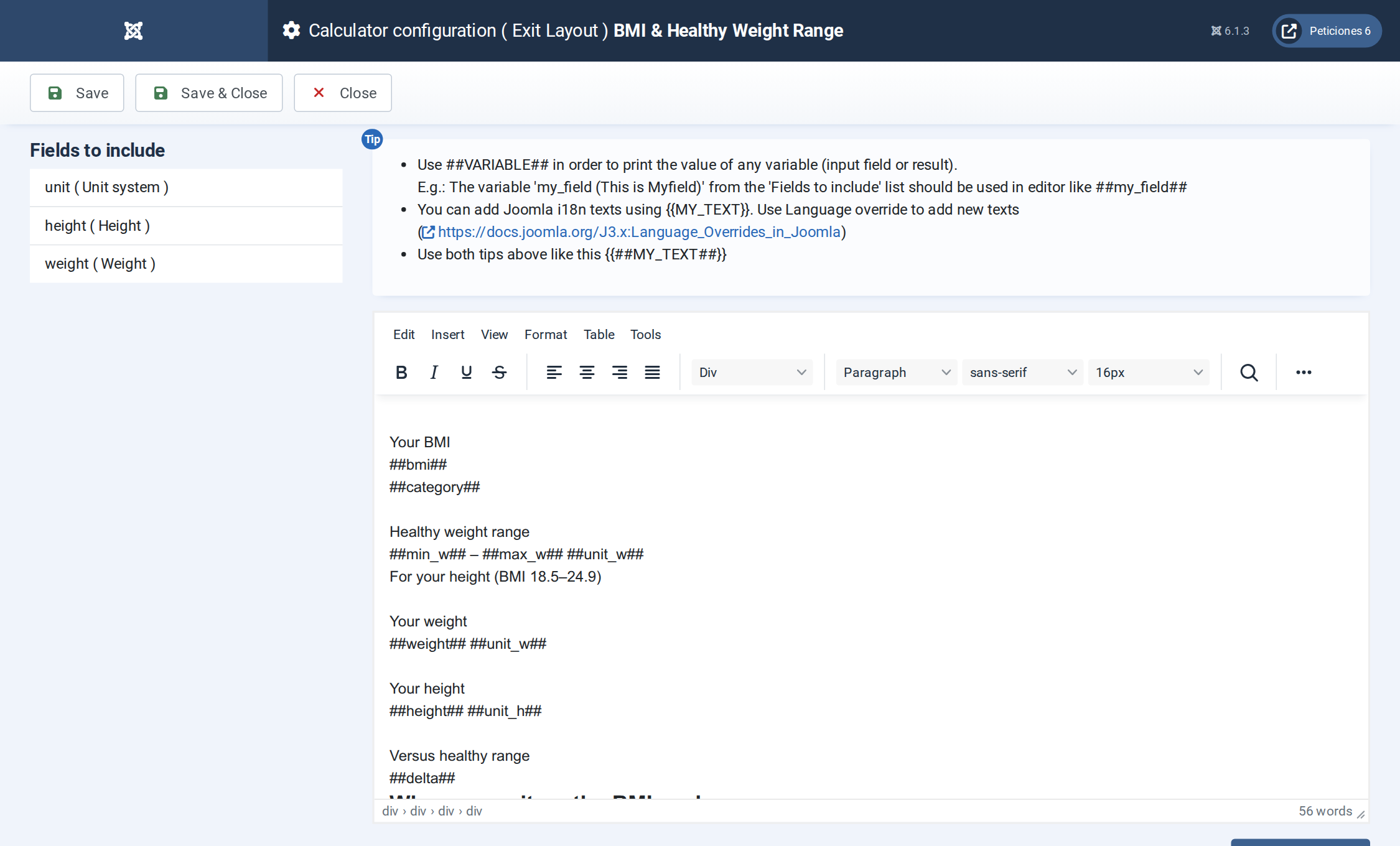Toggle strikethrough formatting in editor
Image resolution: width=1400 pixels, height=846 pixels.
click(x=499, y=372)
